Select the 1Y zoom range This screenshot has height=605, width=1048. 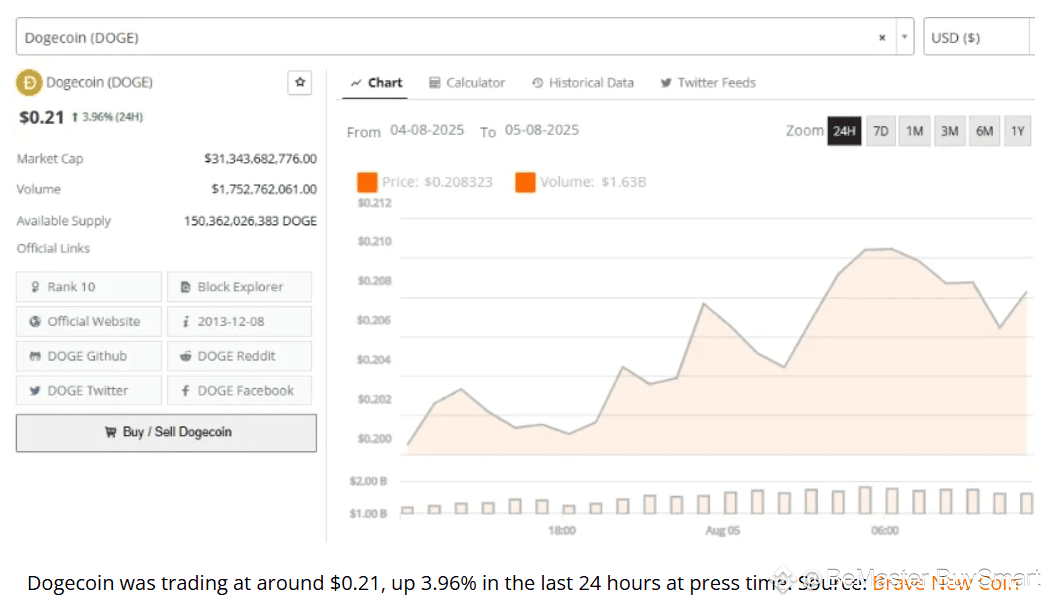pos(1017,131)
